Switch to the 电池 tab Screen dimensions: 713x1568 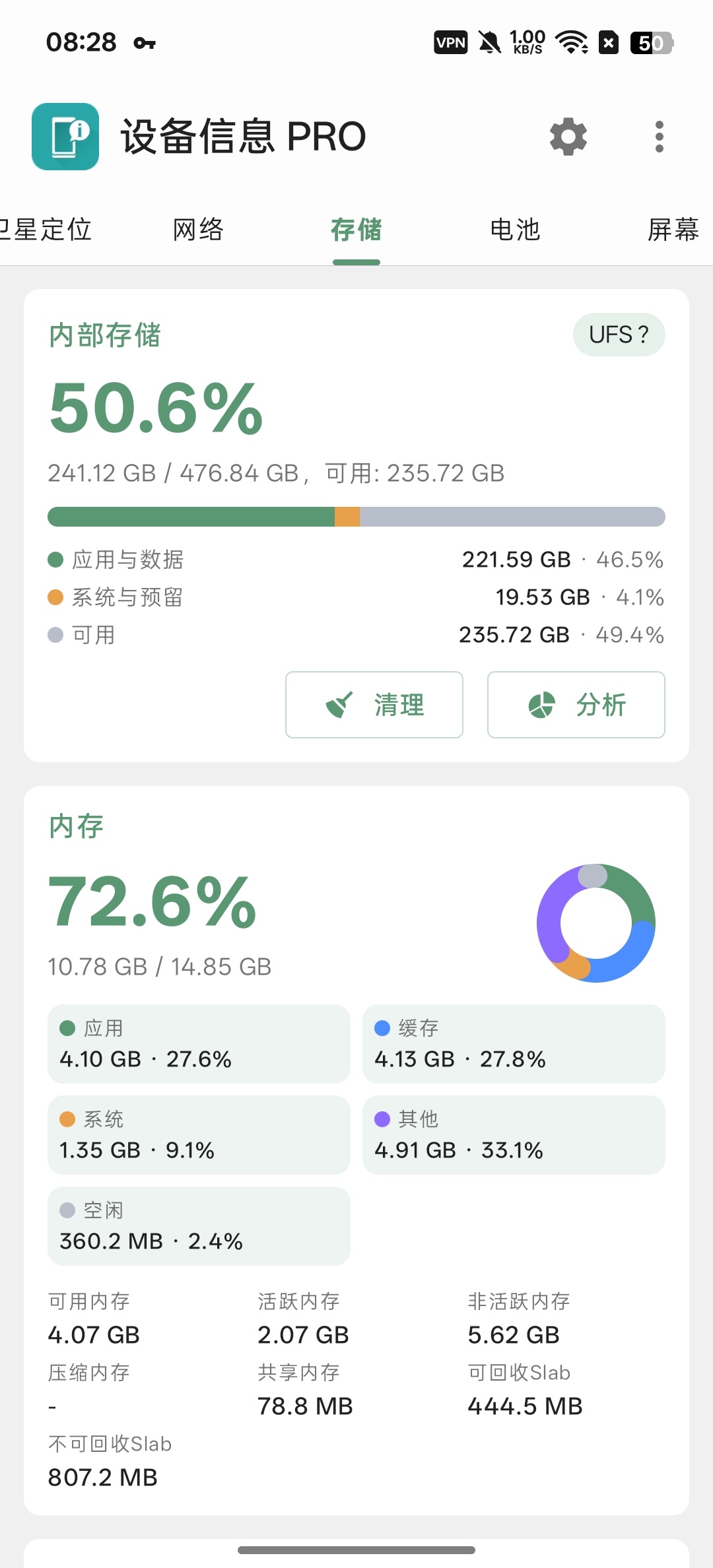(515, 230)
